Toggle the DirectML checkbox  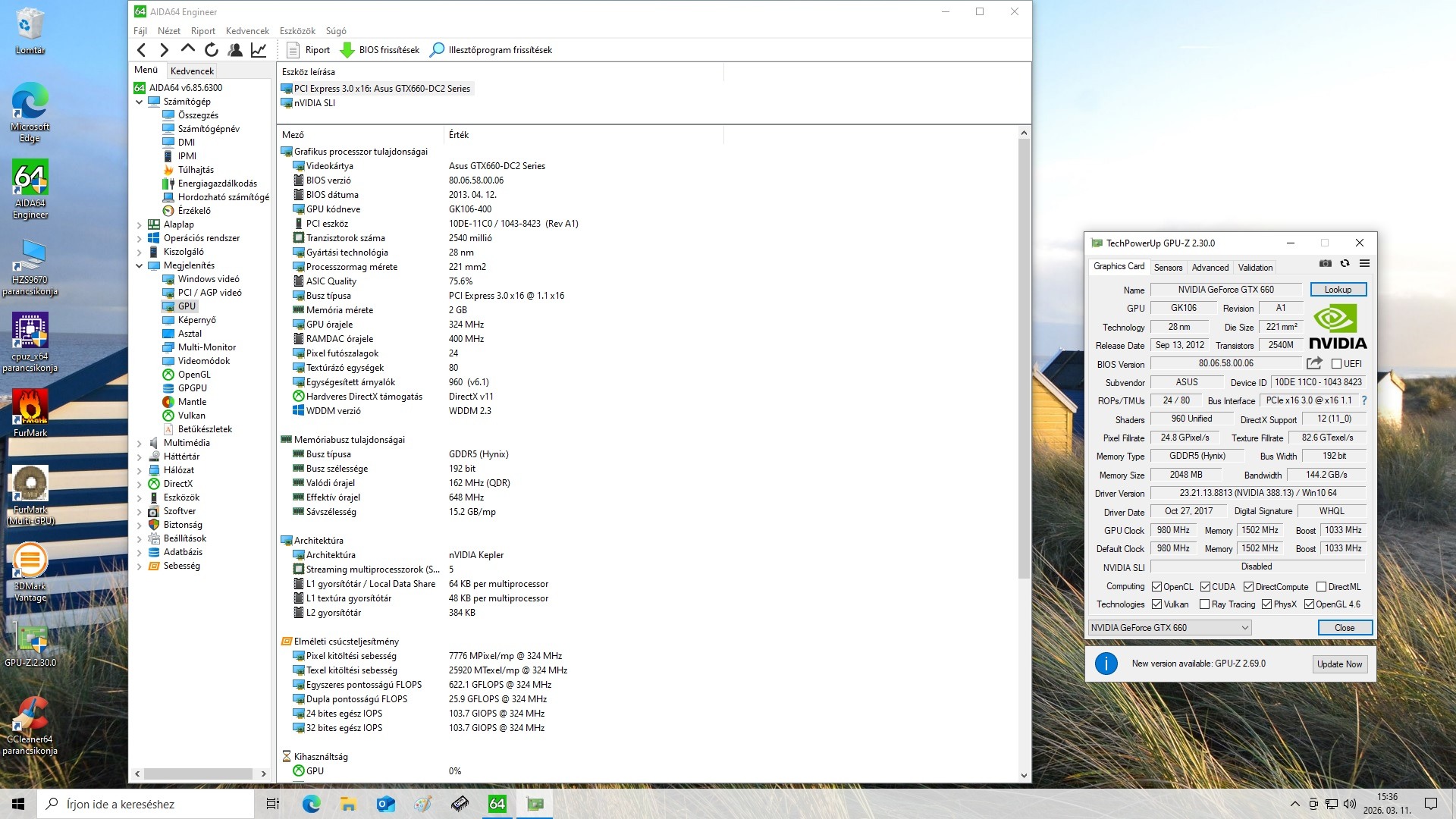1321,587
